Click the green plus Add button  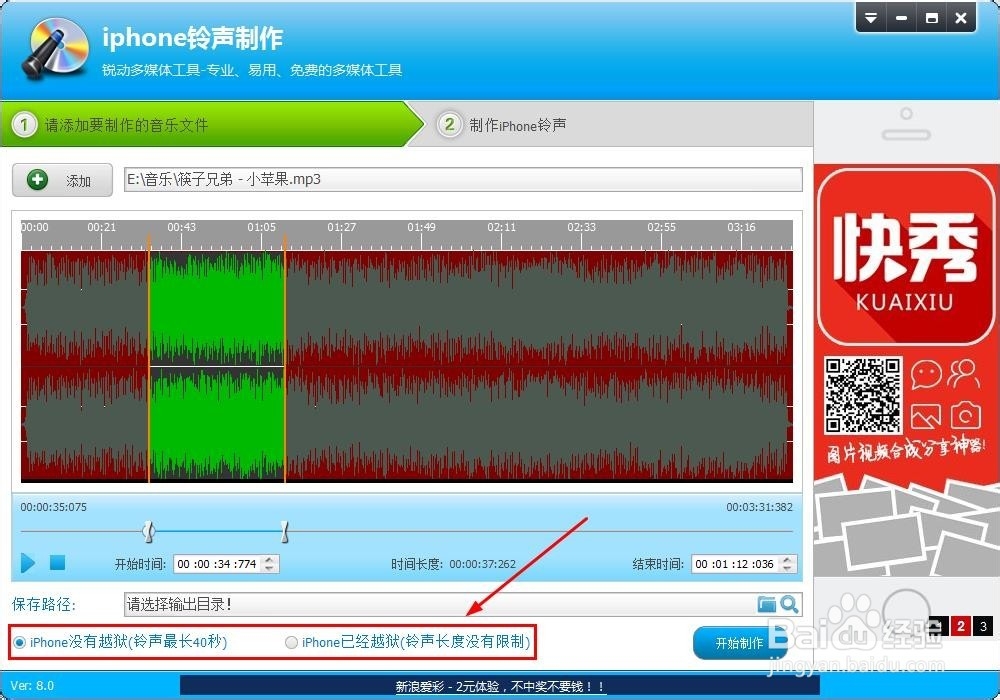point(62,180)
